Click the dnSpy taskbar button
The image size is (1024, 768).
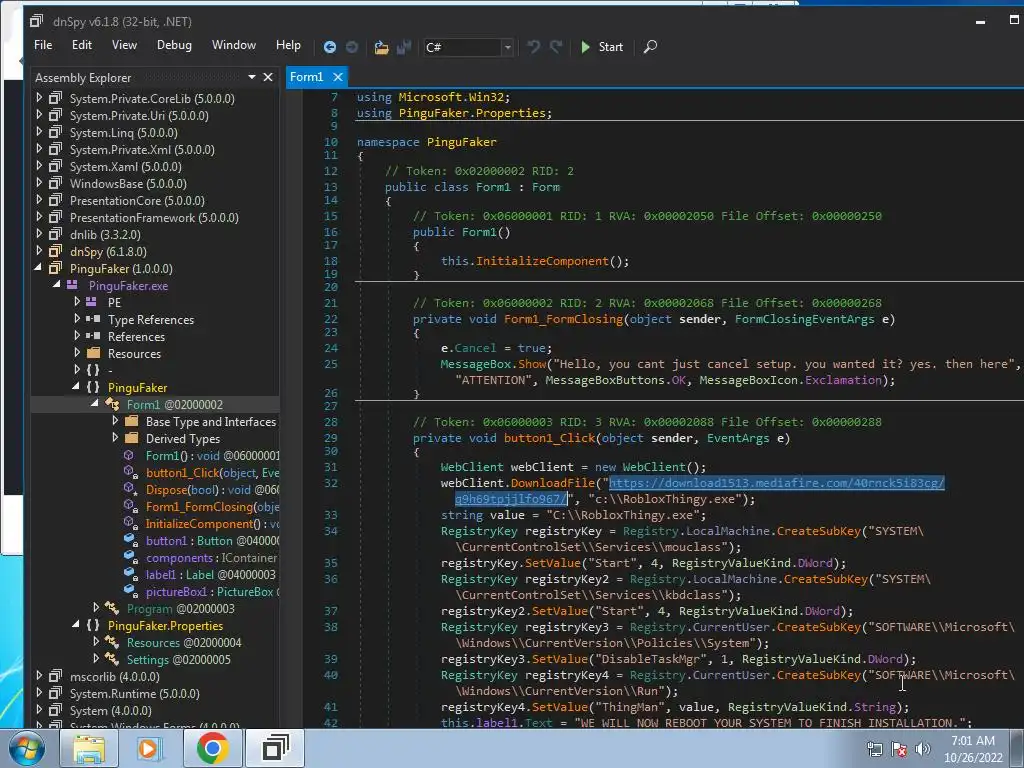pos(274,748)
